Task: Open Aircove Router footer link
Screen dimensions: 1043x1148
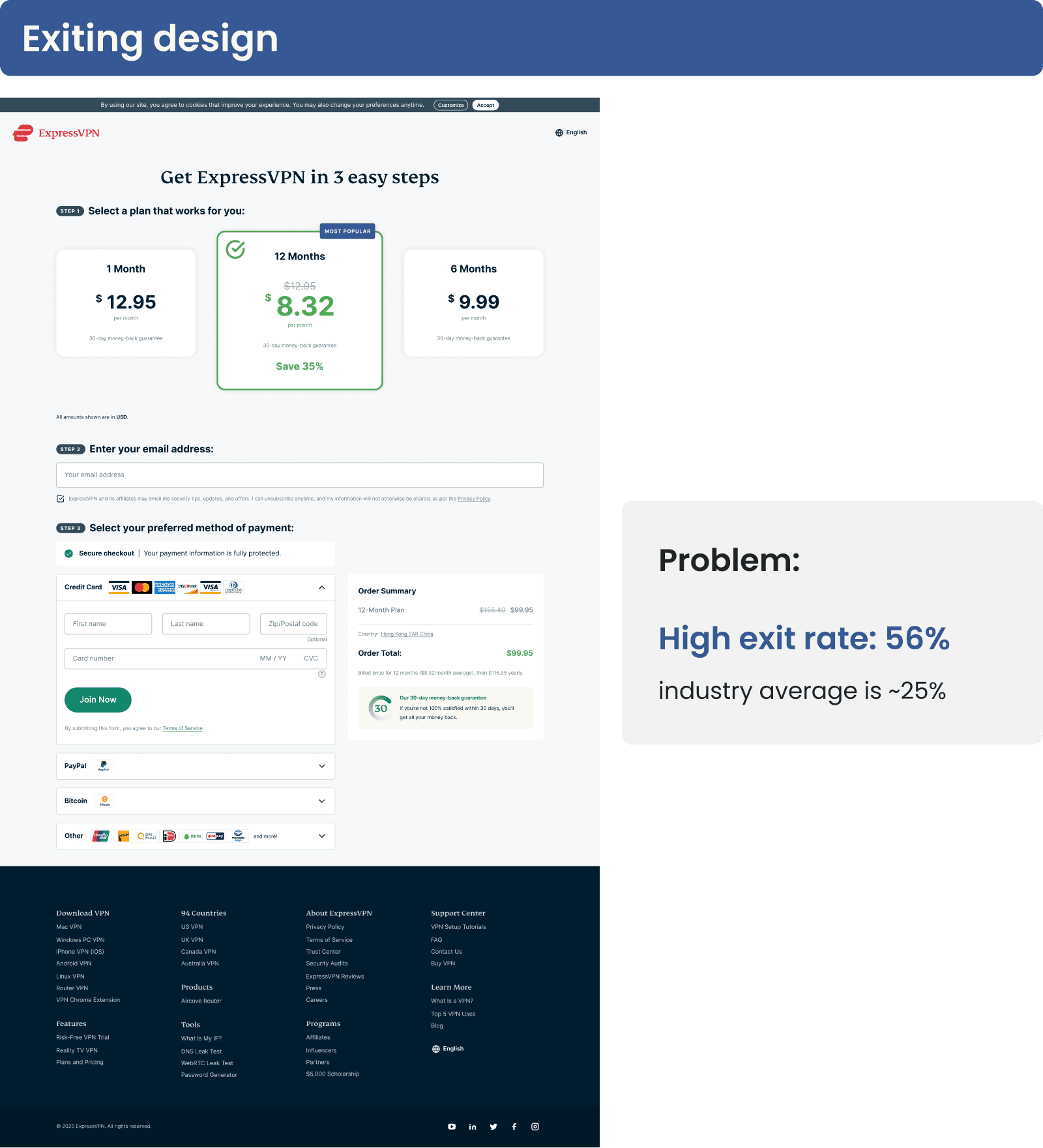Action: pyautogui.click(x=201, y=1001)
